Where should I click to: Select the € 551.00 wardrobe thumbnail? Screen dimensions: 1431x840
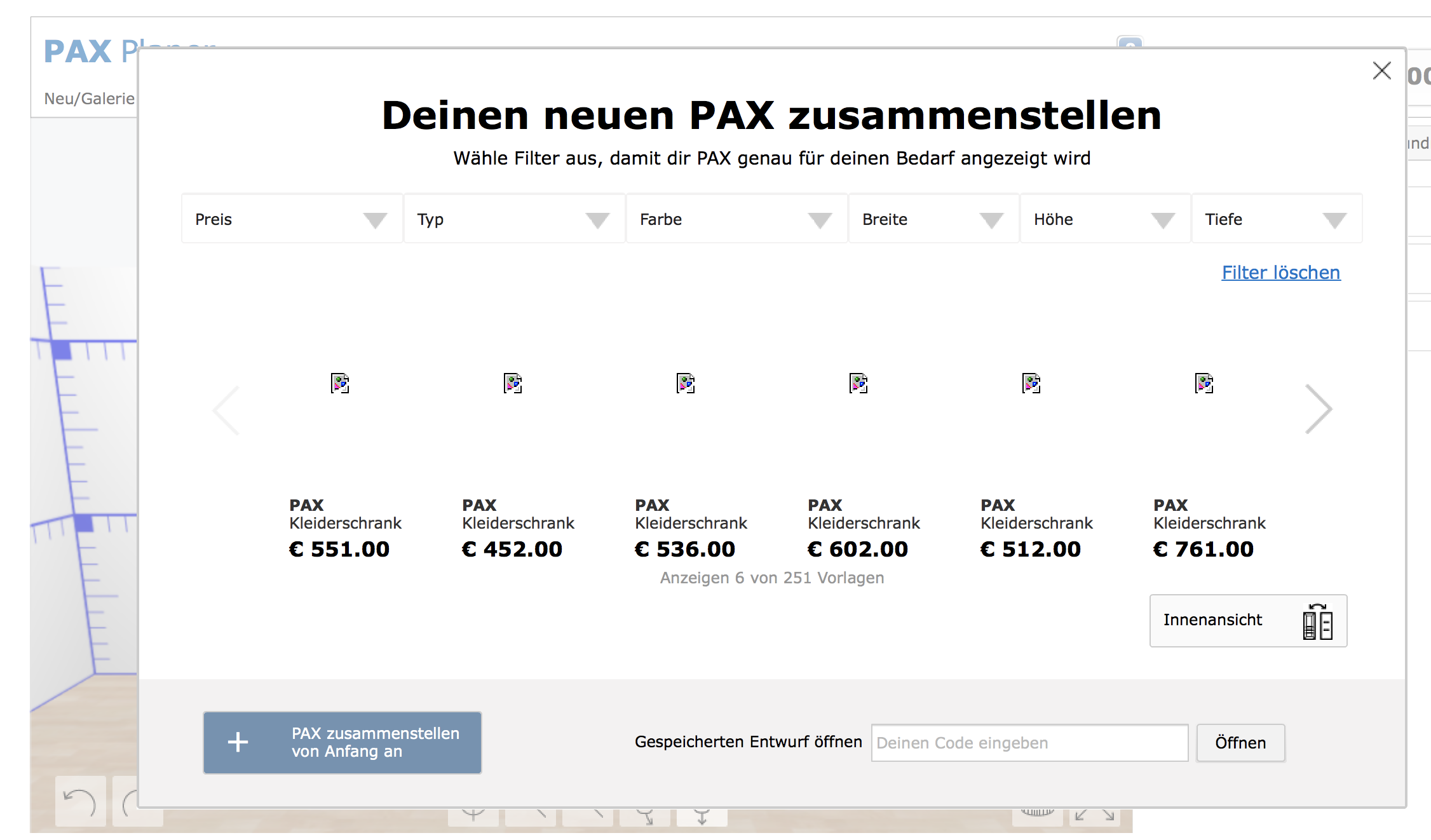coord(340,383)
